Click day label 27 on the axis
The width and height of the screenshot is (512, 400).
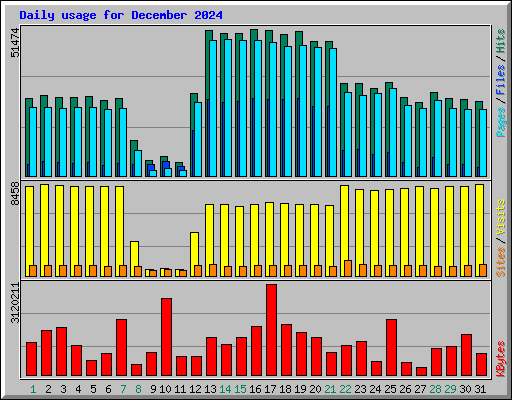420,389
